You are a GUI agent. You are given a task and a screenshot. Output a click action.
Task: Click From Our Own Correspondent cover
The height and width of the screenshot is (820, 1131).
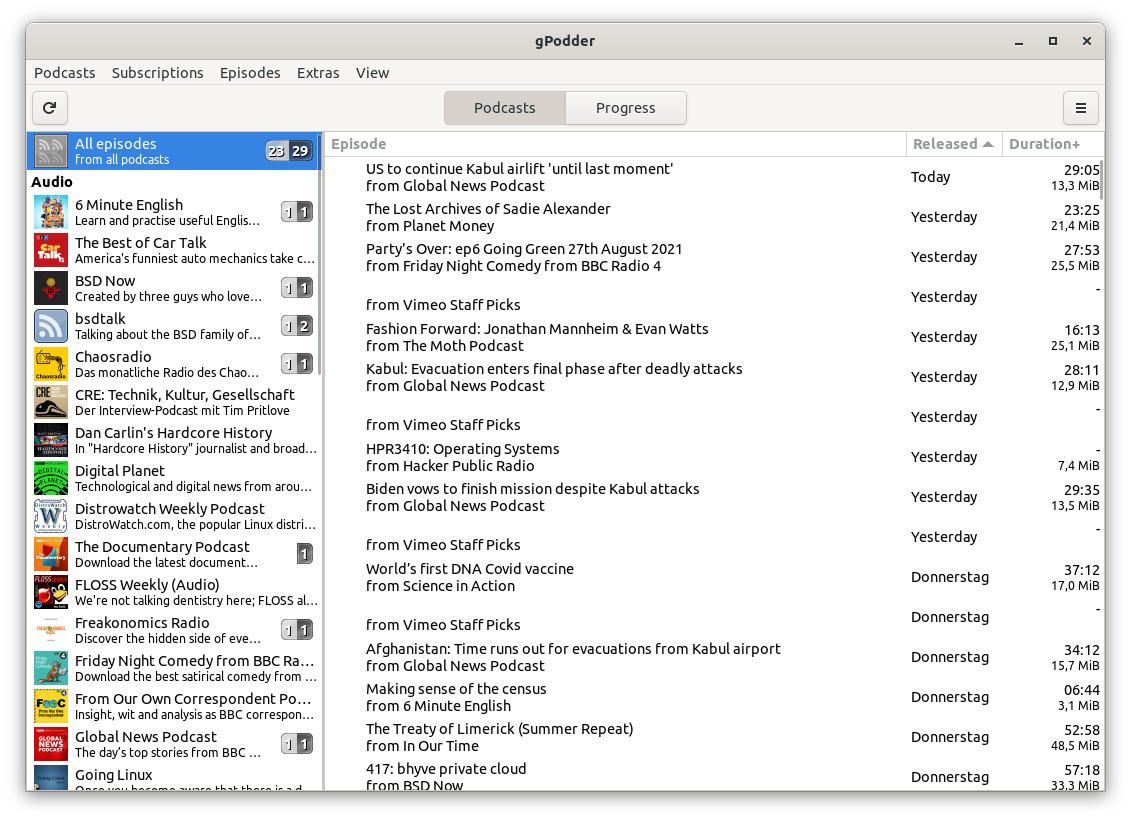[x=51, y=706]
